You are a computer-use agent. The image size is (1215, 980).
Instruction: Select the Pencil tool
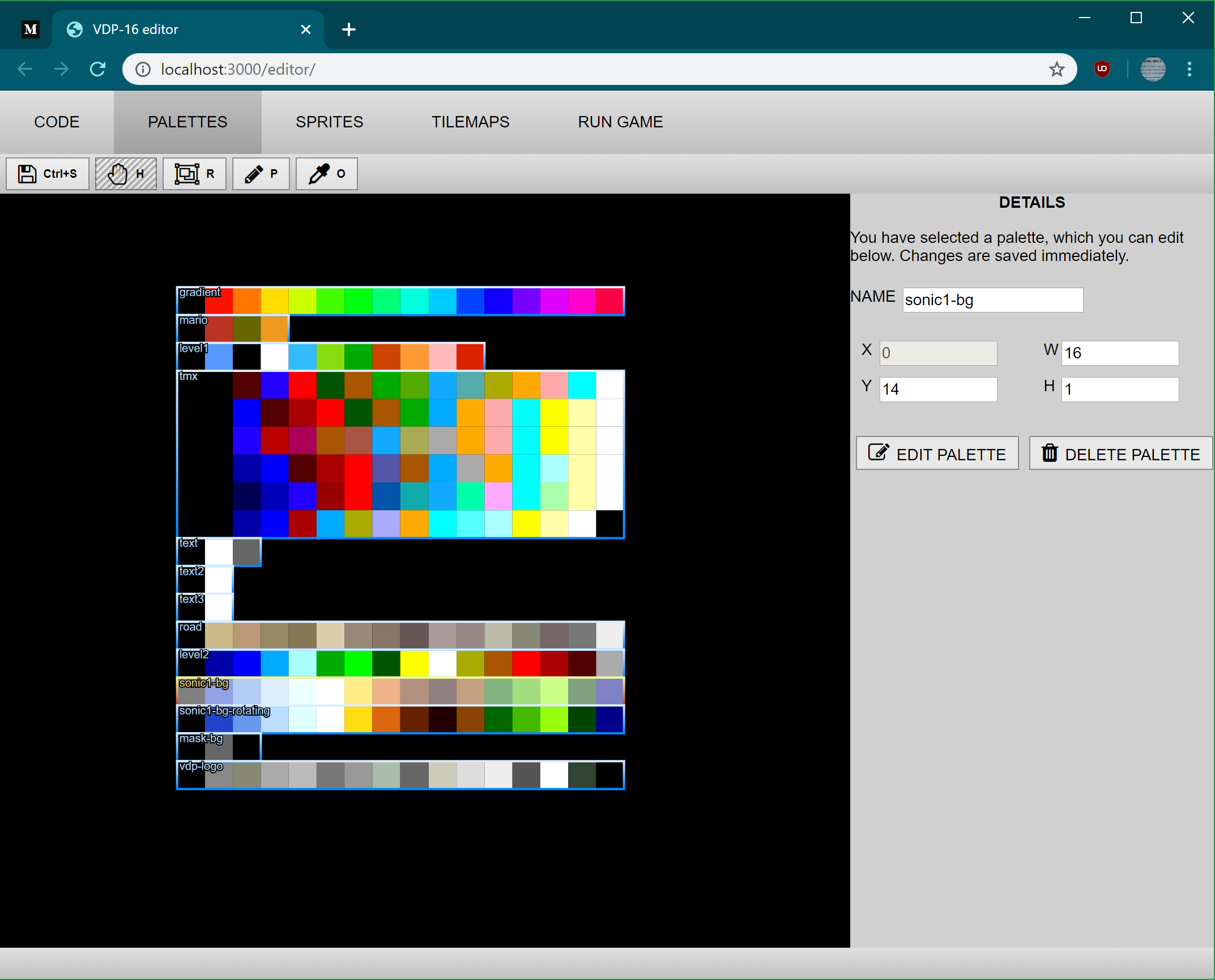click(261, 174)
